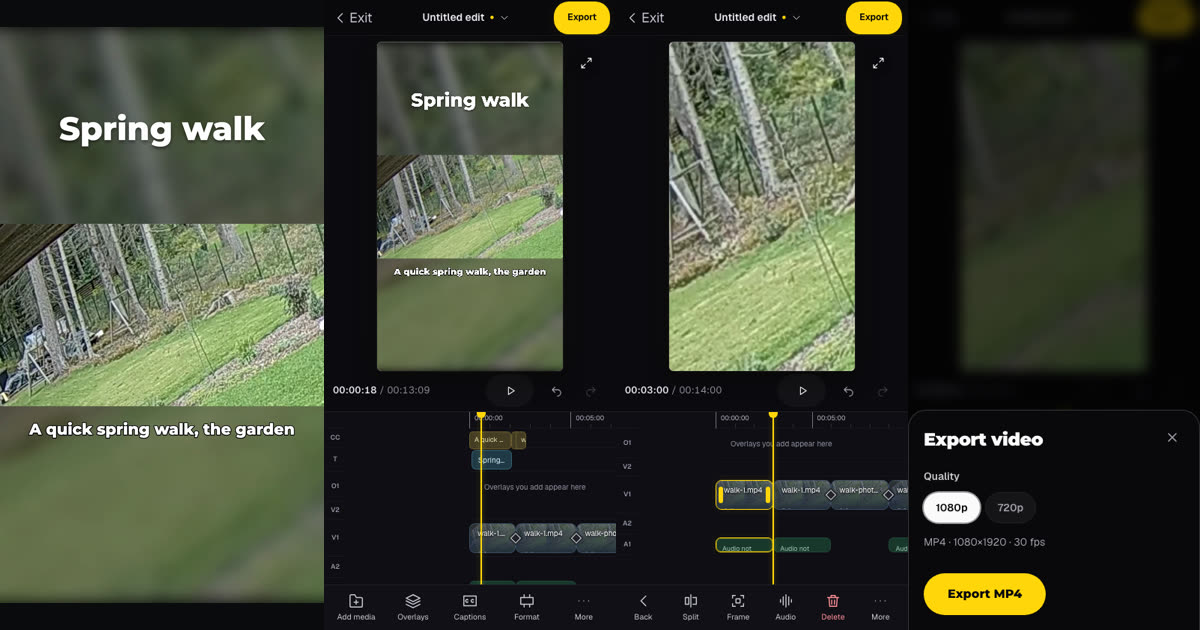The width and height of the screenshot is (1200, 630).
Task: Tap the 00:05:00 ruler mark in the 00:00:18 editor
Action: [x=590, y=418]
